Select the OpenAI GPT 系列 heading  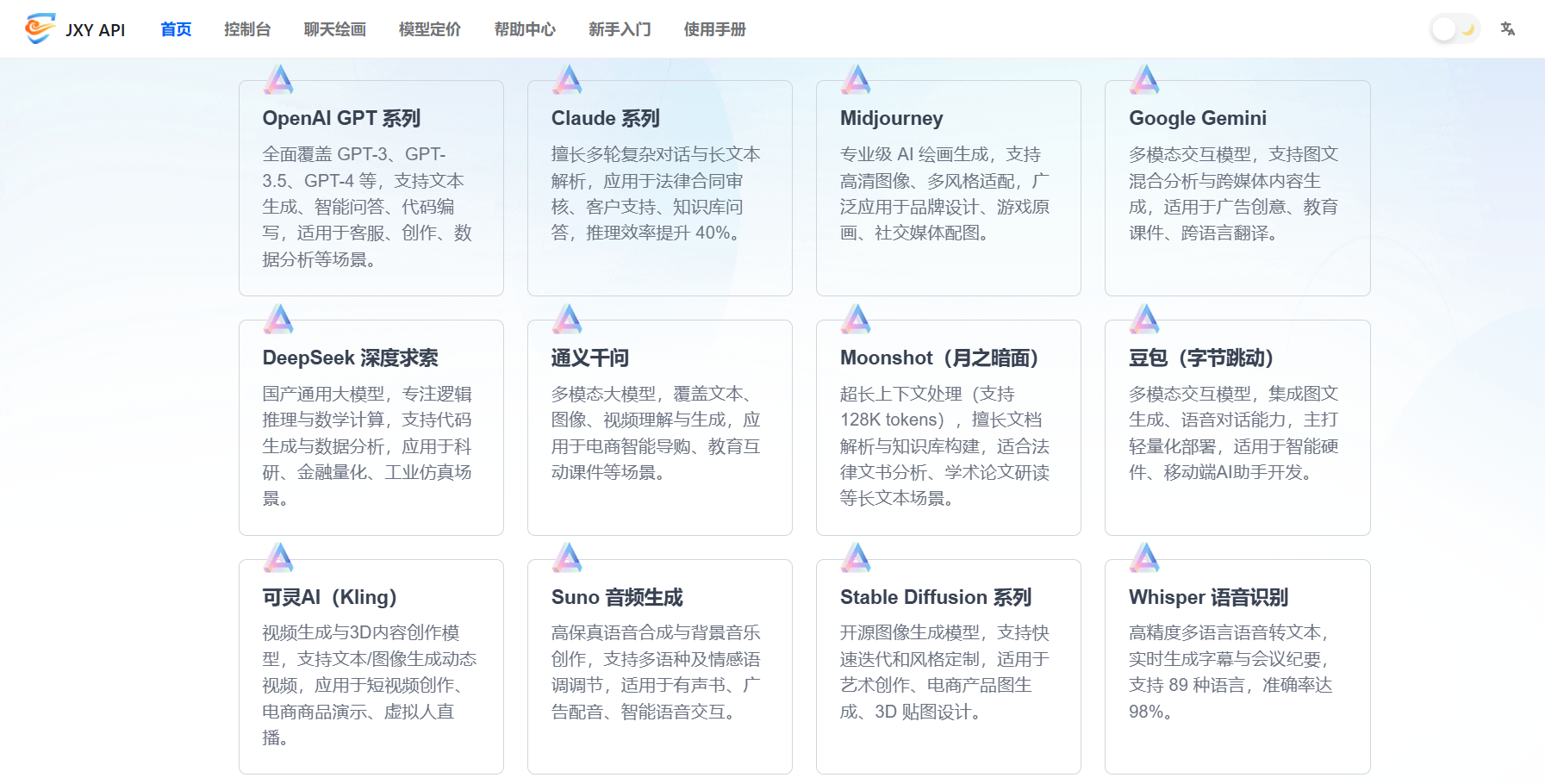pyautogui.click(x=341, y=118)
